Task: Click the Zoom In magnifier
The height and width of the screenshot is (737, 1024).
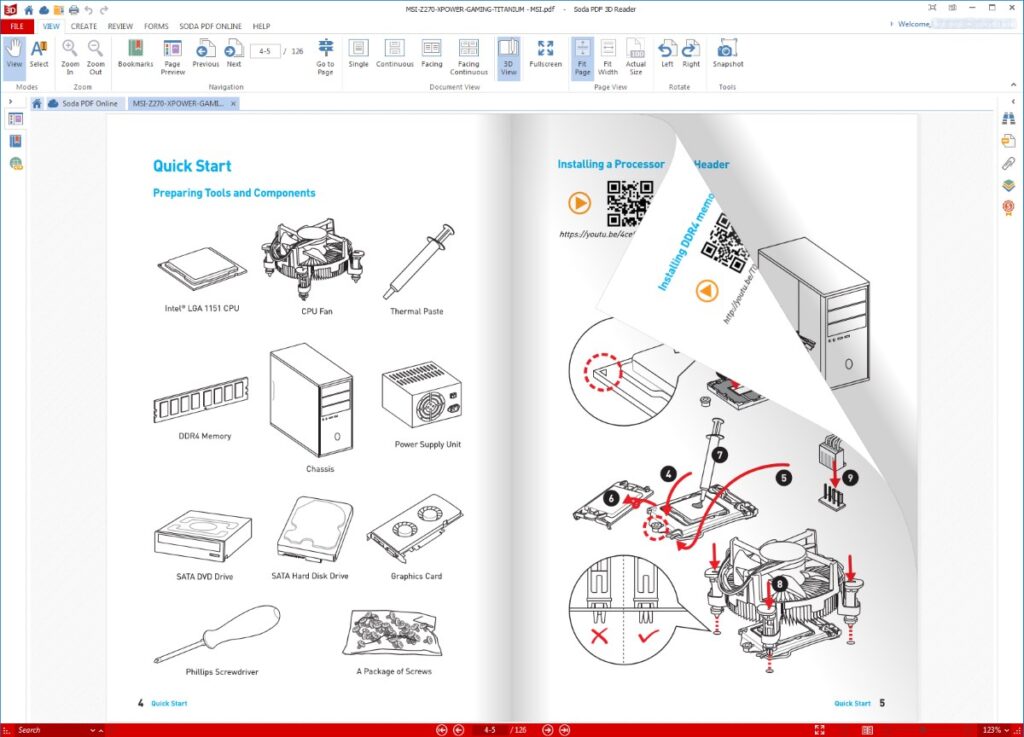Action: coord(70,56)
